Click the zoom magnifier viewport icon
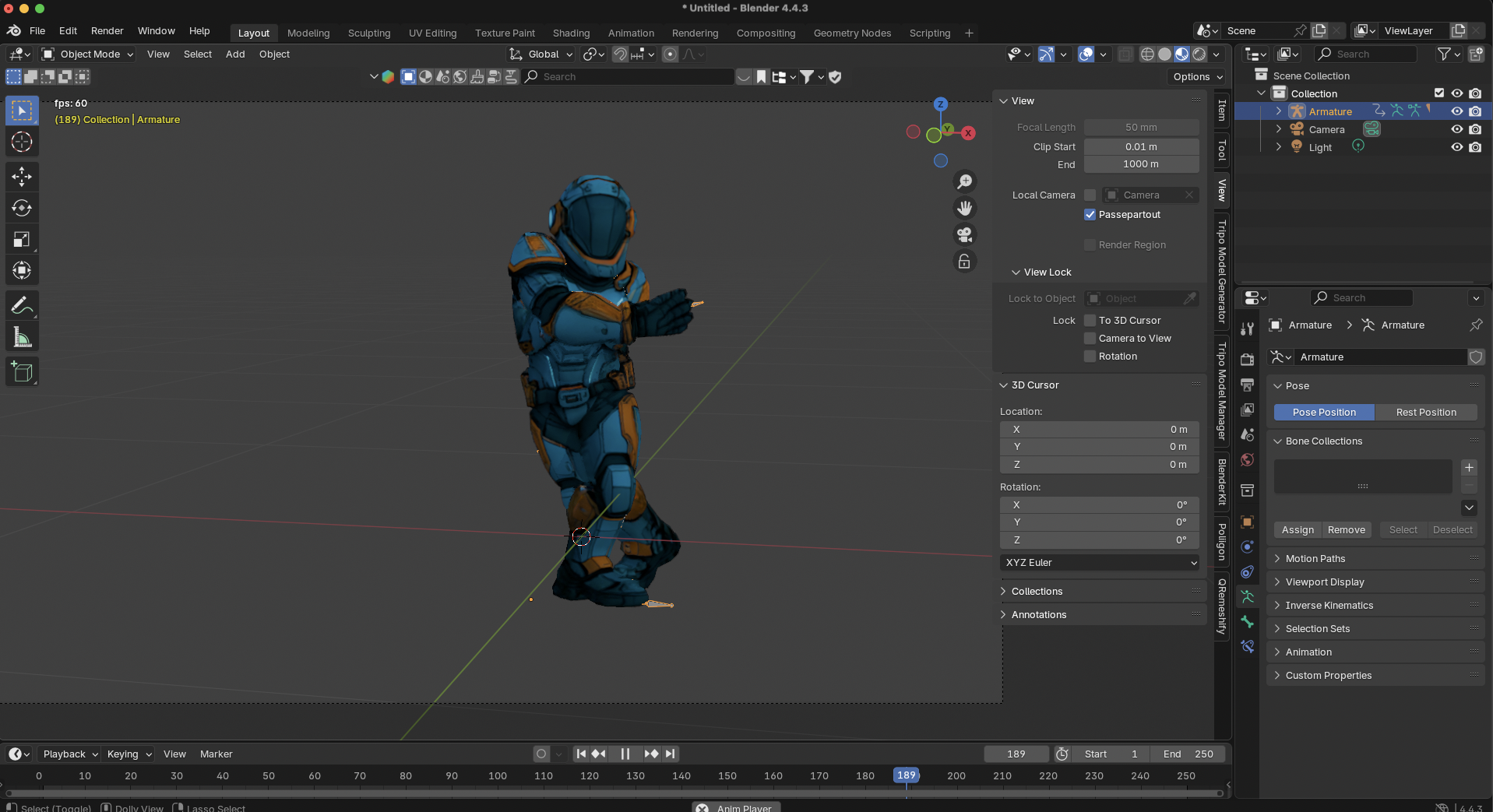 964,182
